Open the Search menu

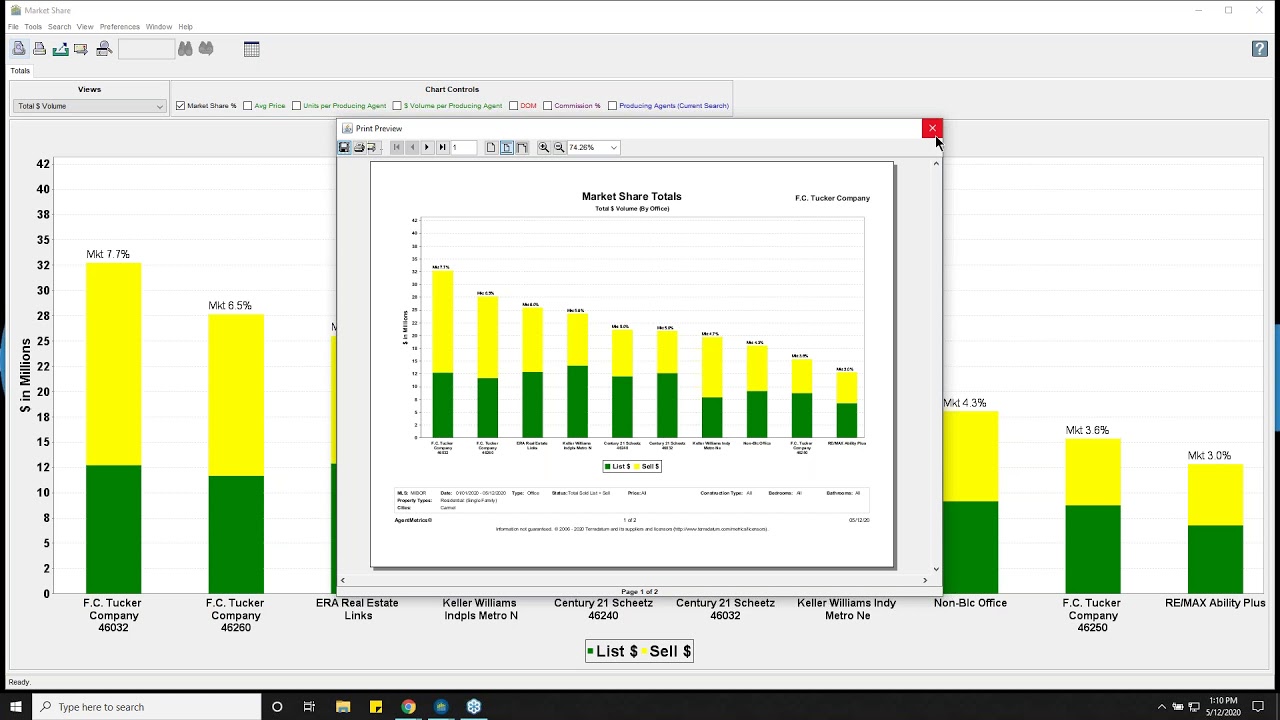pyautogui.click(x=59, y=27)
